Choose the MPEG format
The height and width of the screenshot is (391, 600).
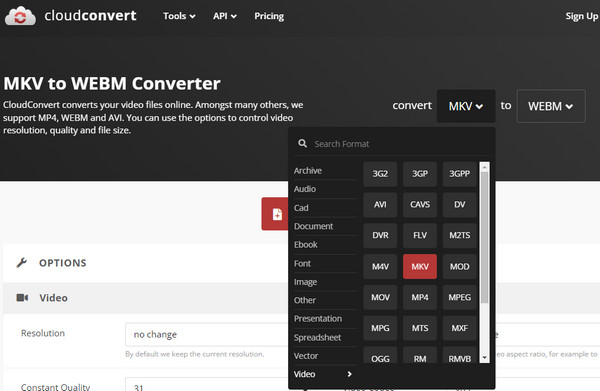coord(460,297)
